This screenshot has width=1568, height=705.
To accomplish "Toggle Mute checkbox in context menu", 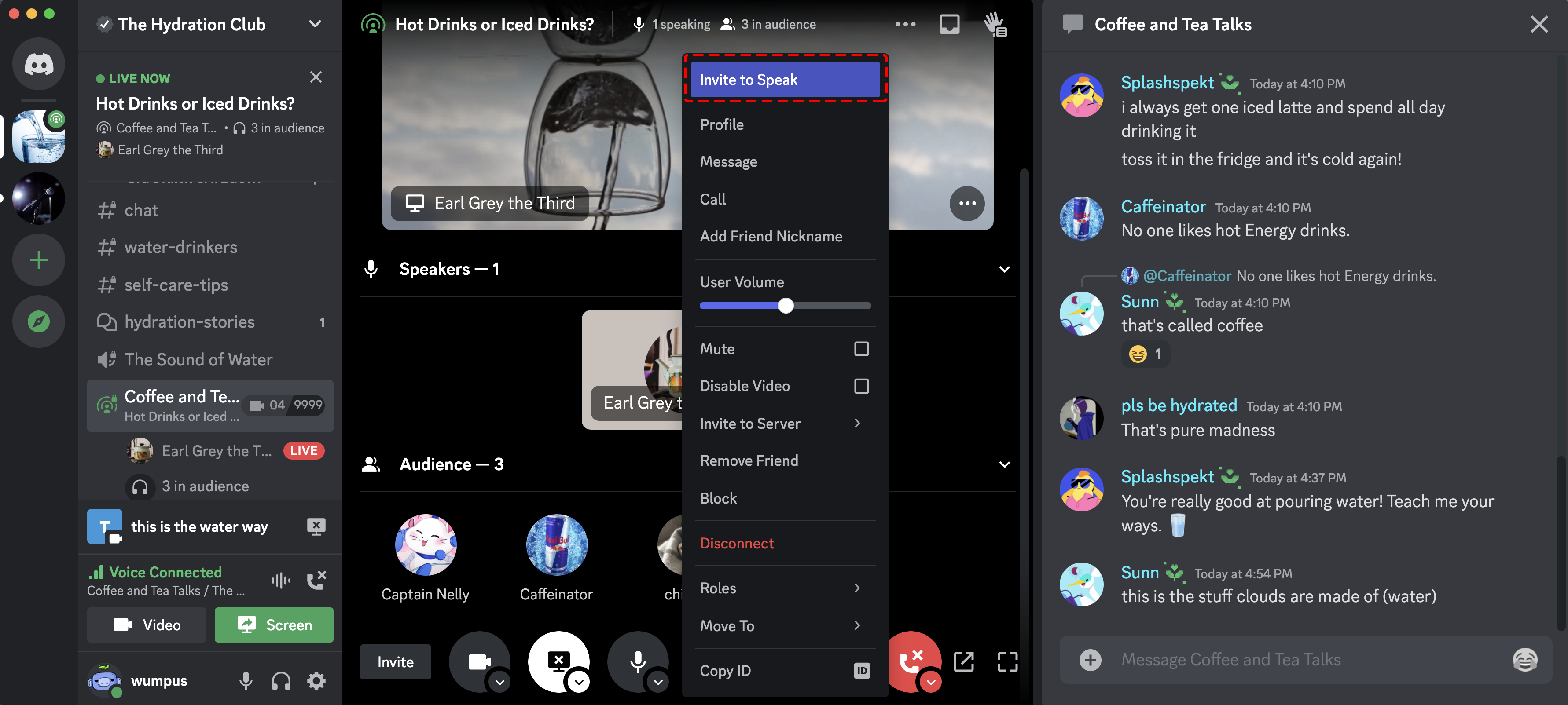I will (859, 348).
